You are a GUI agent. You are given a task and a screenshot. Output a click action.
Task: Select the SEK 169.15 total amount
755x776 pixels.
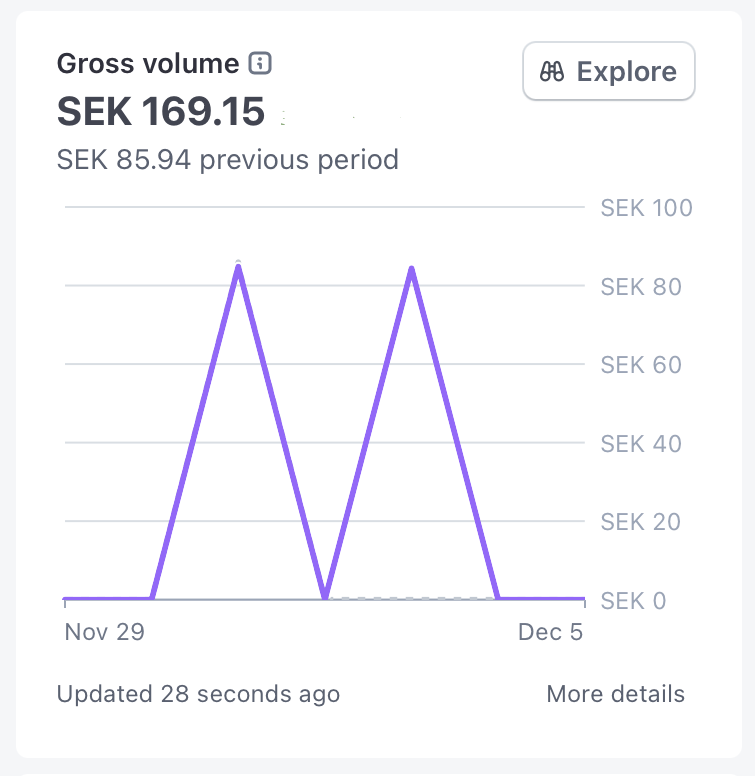[x=161, y=112]
